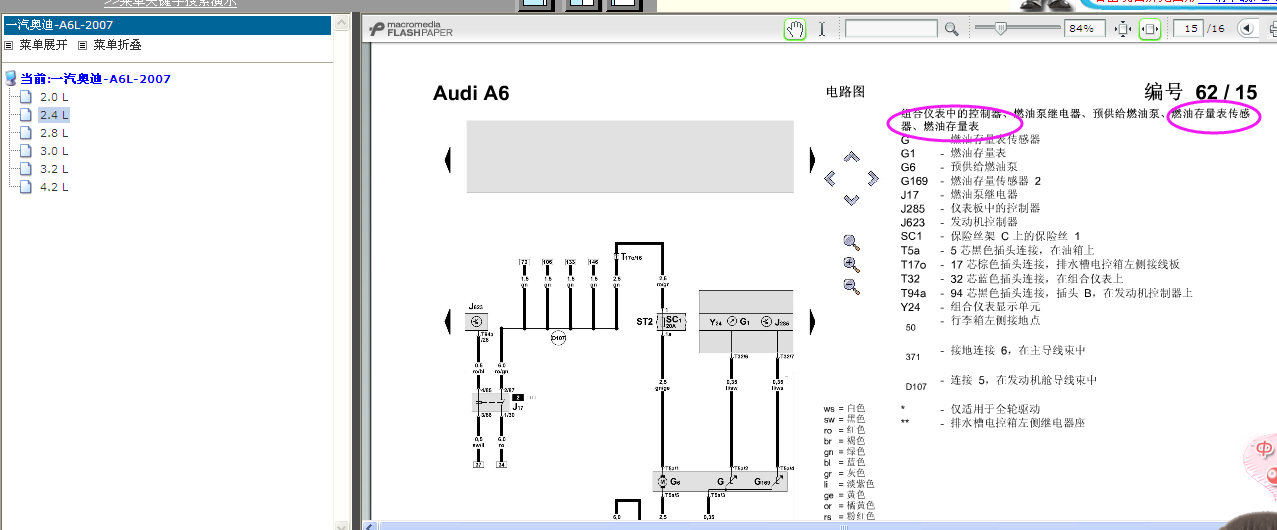Click the 一汽奥迪-A6L-2007 panel header
1277x530 pixels.
(x=166, y=25)
